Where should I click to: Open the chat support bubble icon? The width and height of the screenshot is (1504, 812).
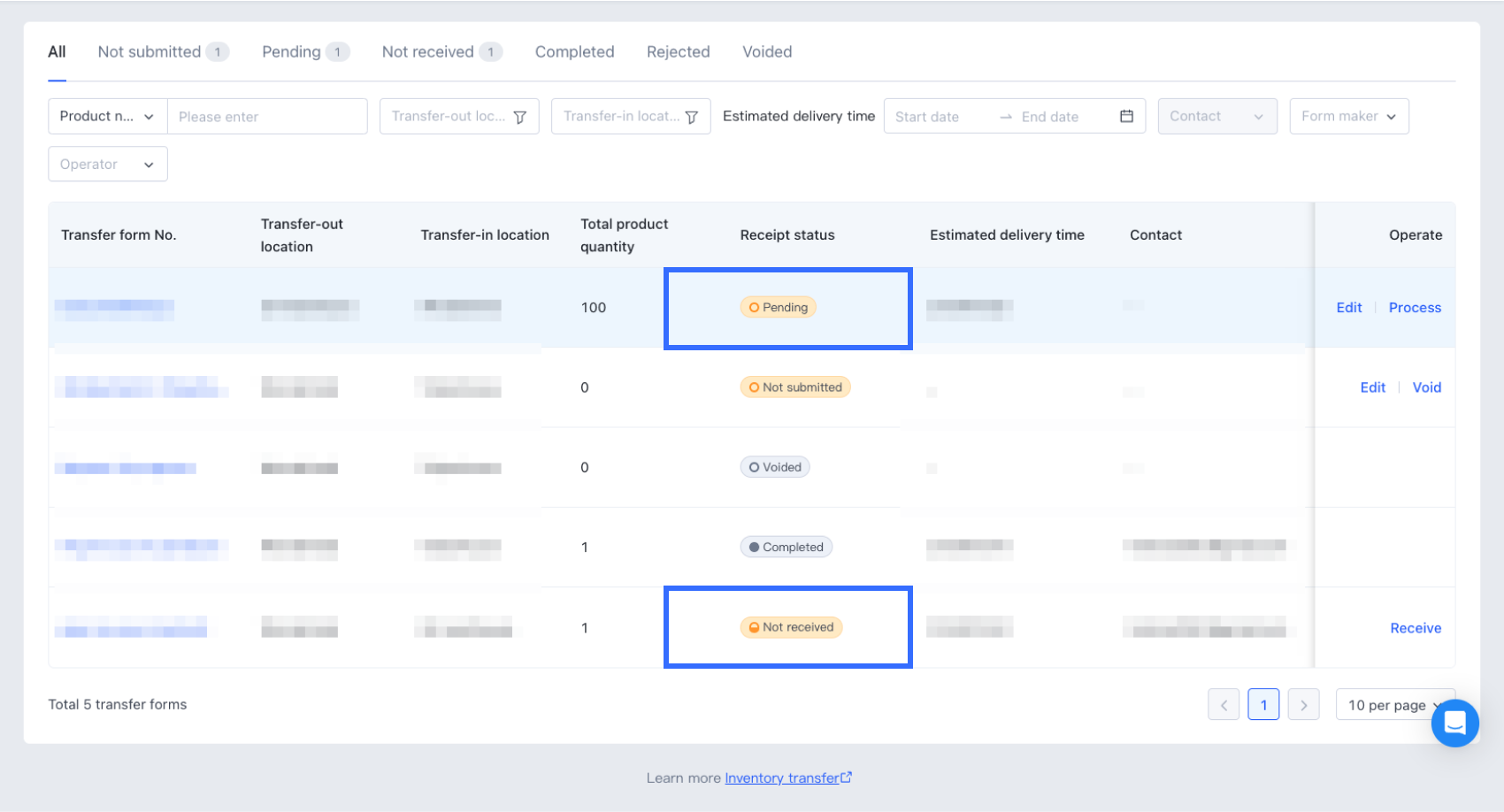coord(1454,723)
